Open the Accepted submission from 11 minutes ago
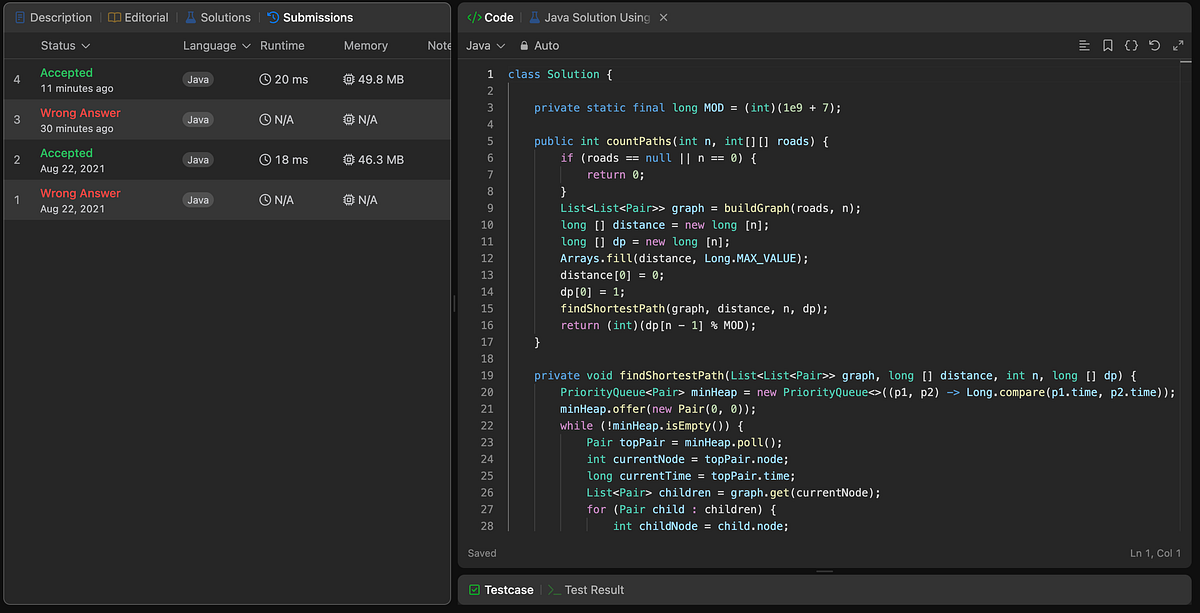1200x613 pixels. pos(66,73)
